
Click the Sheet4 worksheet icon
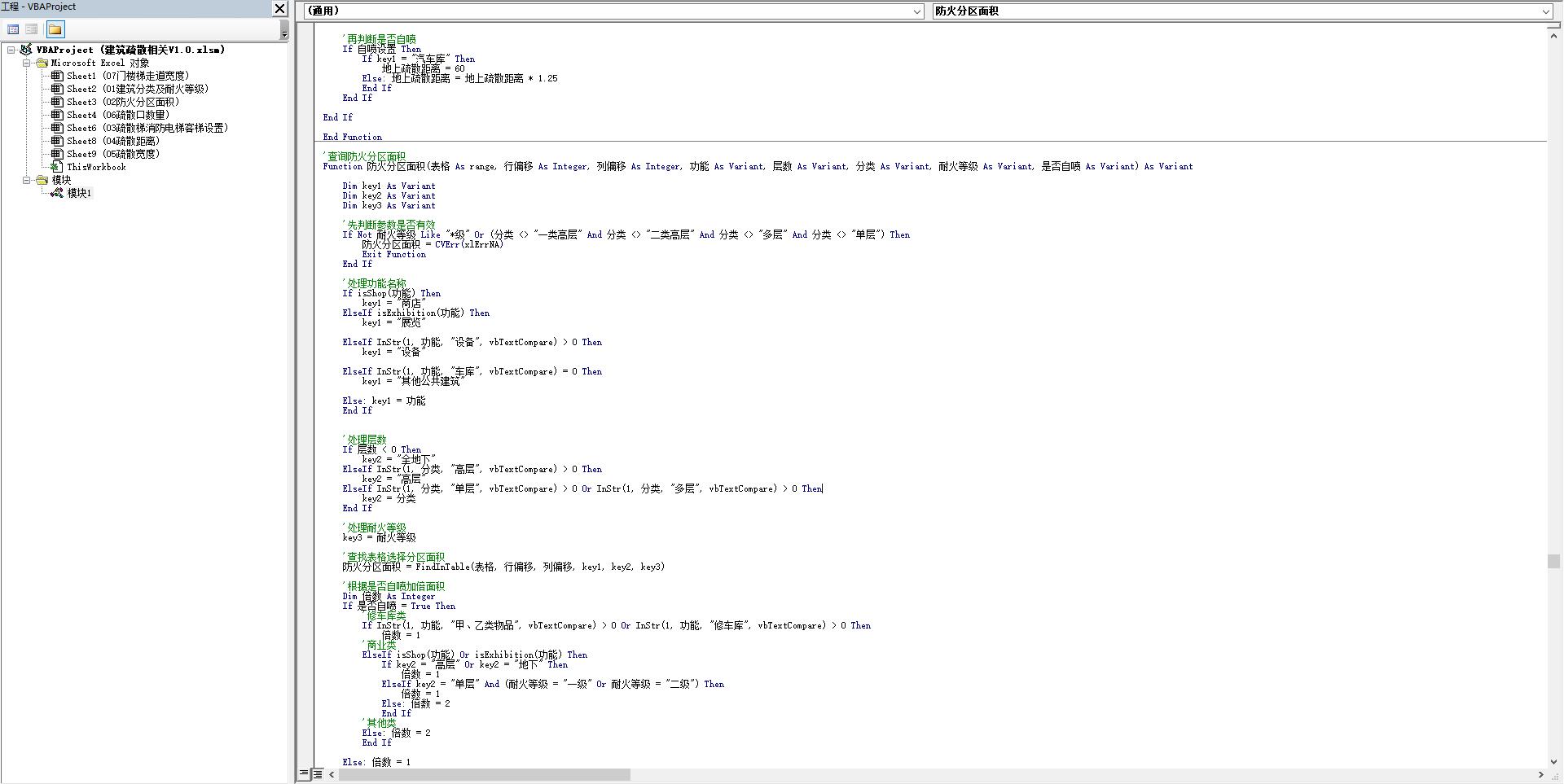click(57, 115)
